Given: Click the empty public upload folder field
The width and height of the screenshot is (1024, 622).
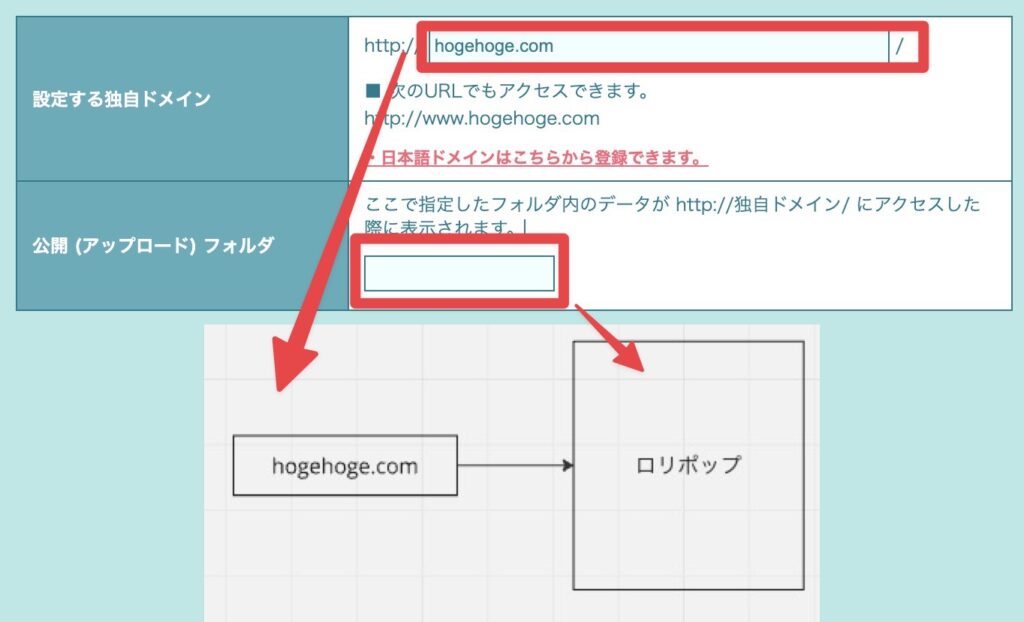Looking at the screenshot, I should coord(459,274).
